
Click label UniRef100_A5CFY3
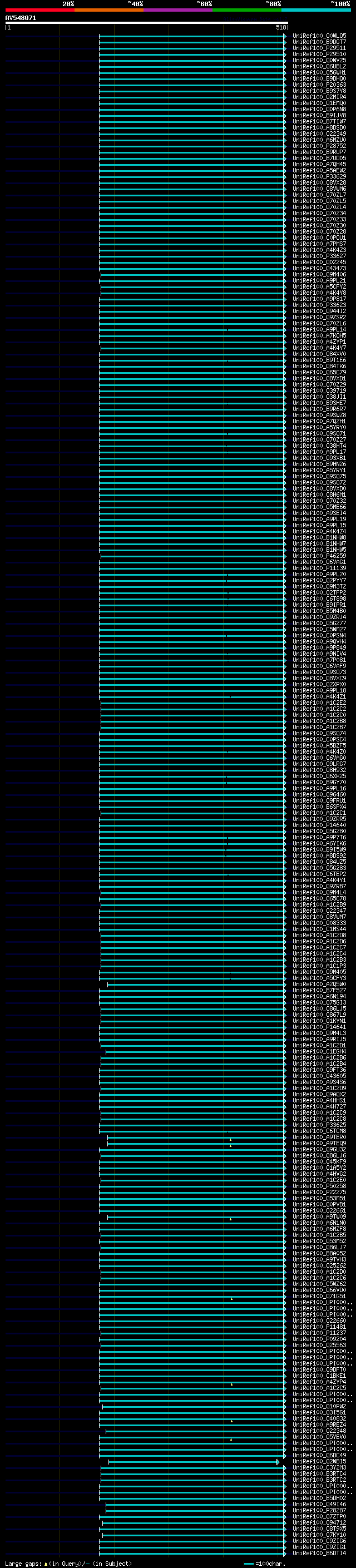click(319, 977)
